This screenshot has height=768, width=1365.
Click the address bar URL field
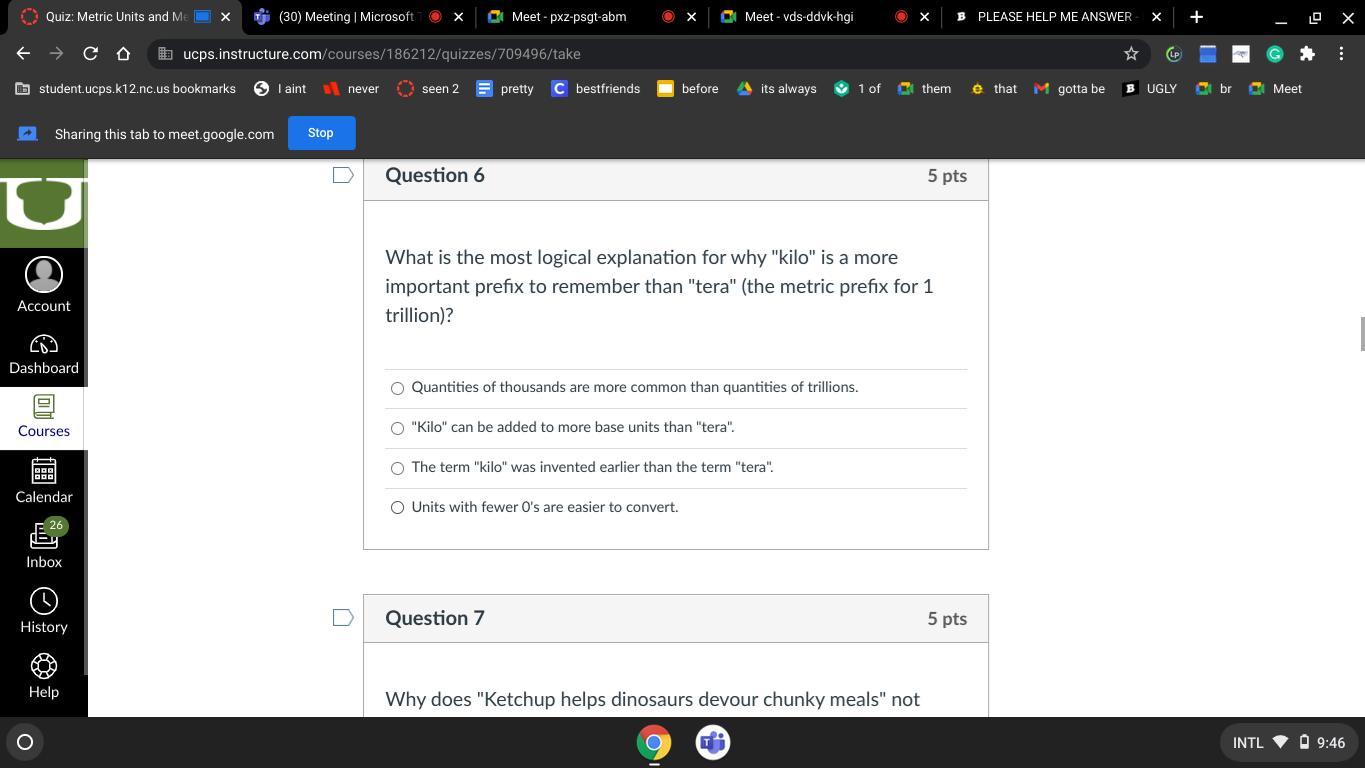coord(640,54)
